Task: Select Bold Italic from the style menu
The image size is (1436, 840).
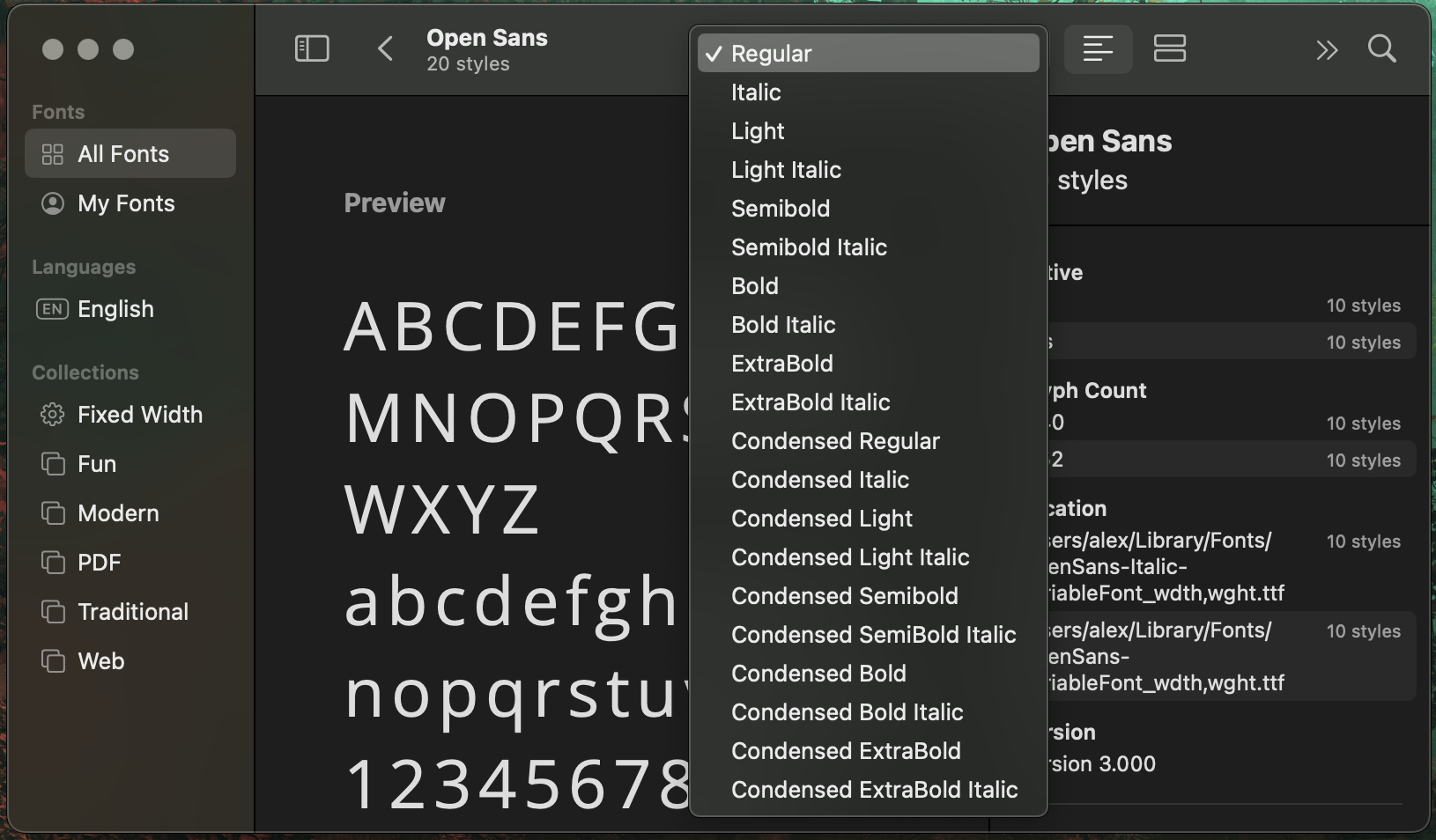Action: 782,324
